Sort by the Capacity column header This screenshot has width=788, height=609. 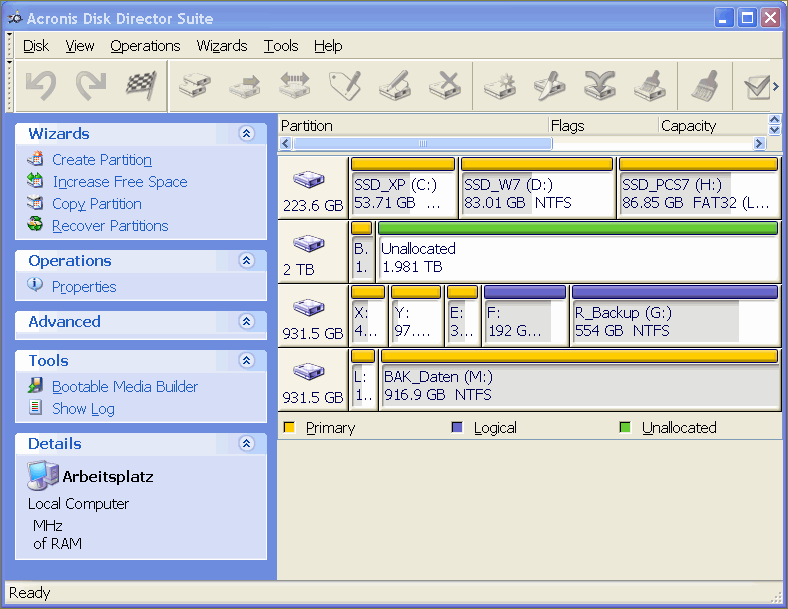713,126
